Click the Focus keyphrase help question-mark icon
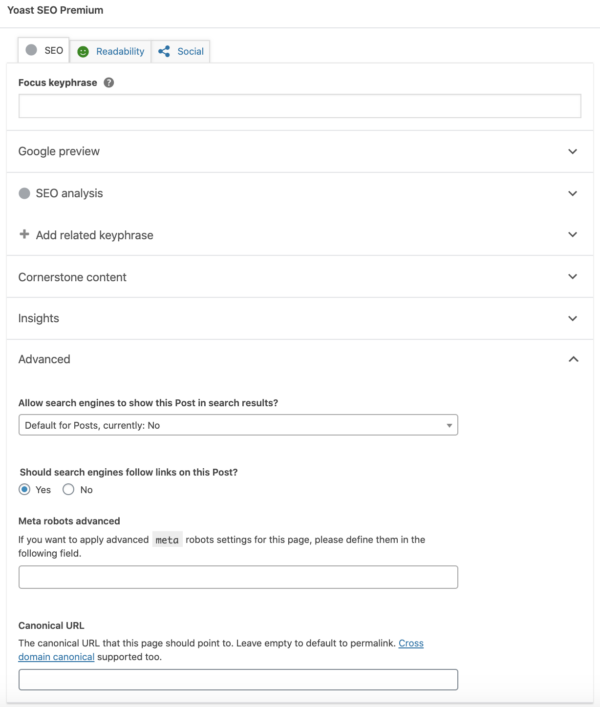The image size is (600, 707). click(x=109, y=83)
